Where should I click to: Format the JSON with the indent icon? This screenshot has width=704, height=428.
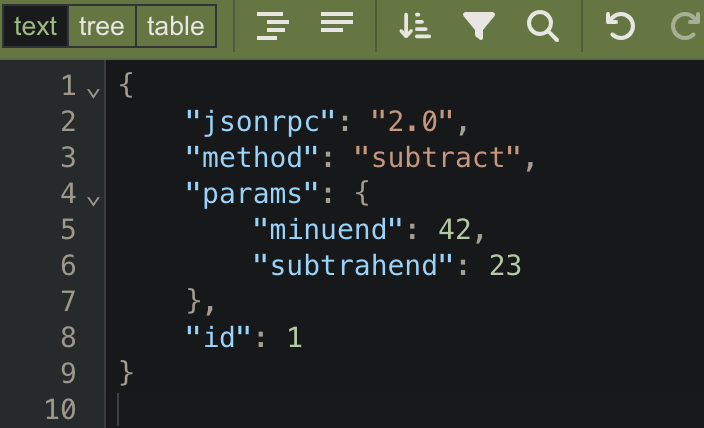(x=272, y=27)
